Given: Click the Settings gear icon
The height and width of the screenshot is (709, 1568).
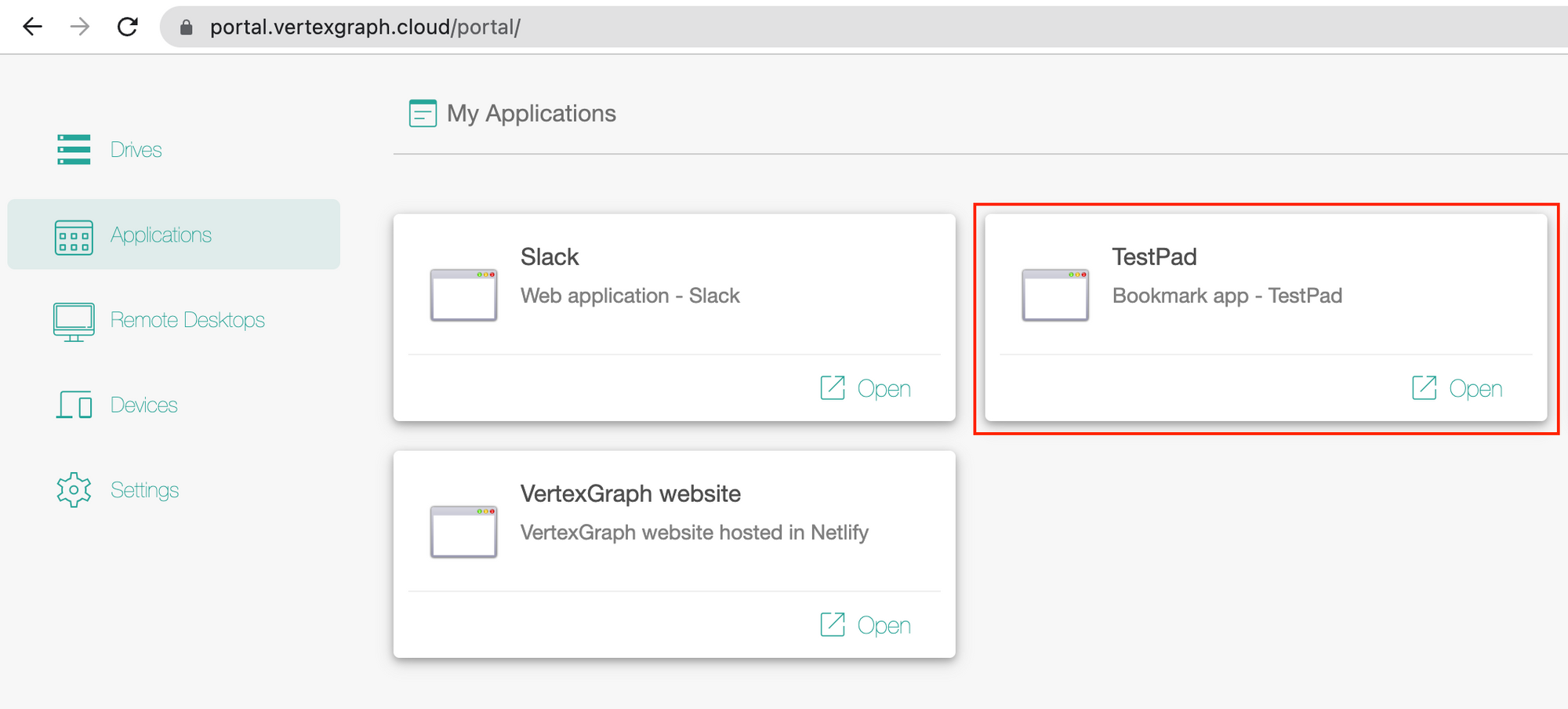Looking at the screenshot, I should click(74, 490).
